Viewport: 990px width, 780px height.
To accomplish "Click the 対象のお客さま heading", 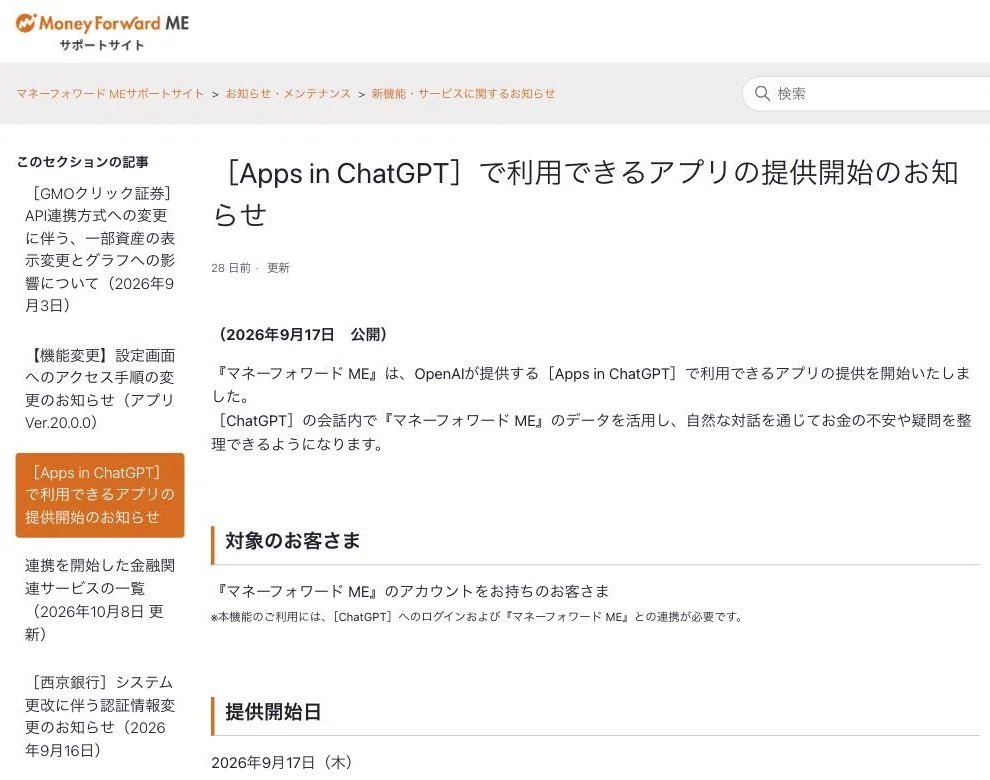I will pos(293,541).
